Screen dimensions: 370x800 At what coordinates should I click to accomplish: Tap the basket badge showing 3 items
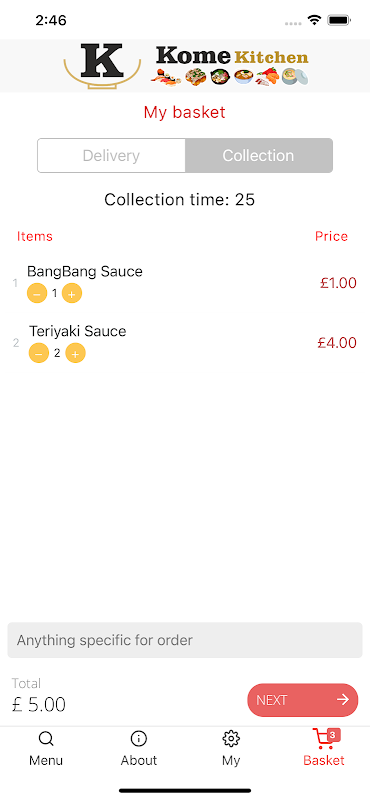(x=333, y=735)
